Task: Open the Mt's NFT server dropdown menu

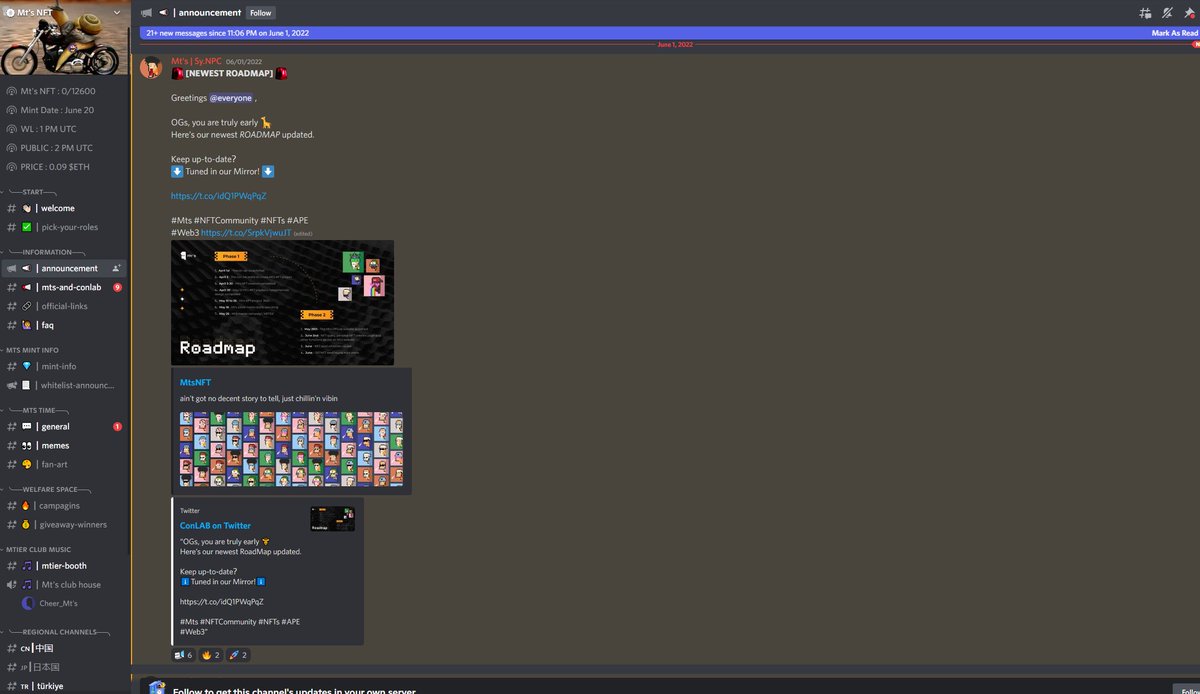Action: [119, 12]
